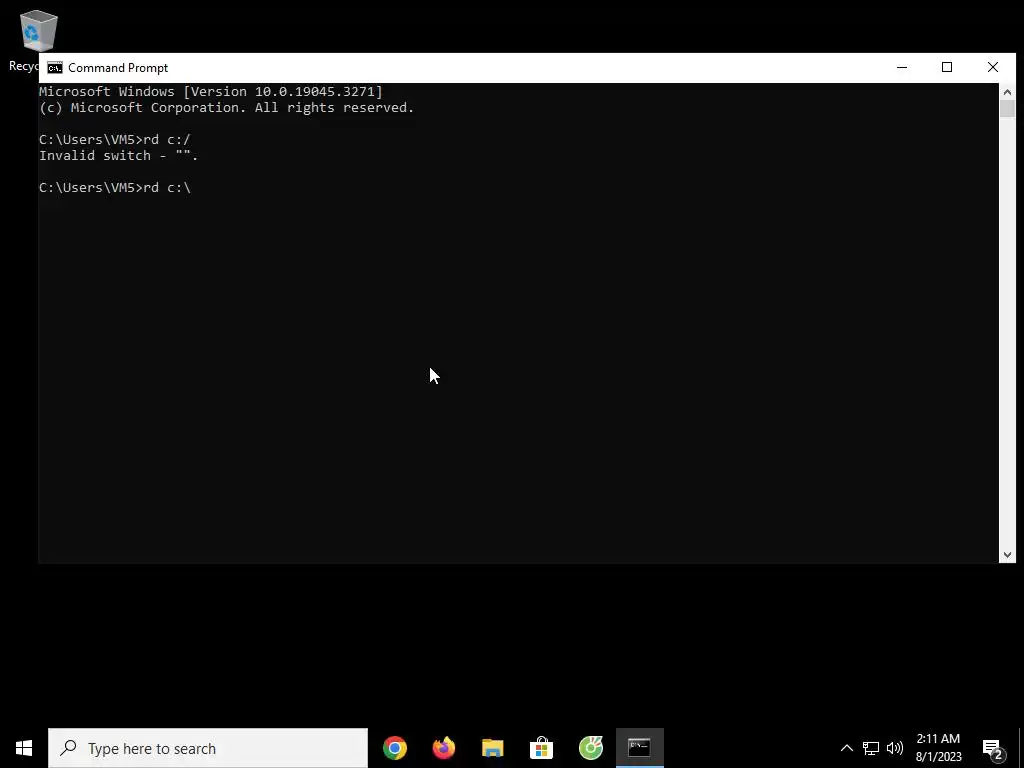Launch Firefox from the taskbar
Screen dimensions: 1024x768
click(443, 748)
